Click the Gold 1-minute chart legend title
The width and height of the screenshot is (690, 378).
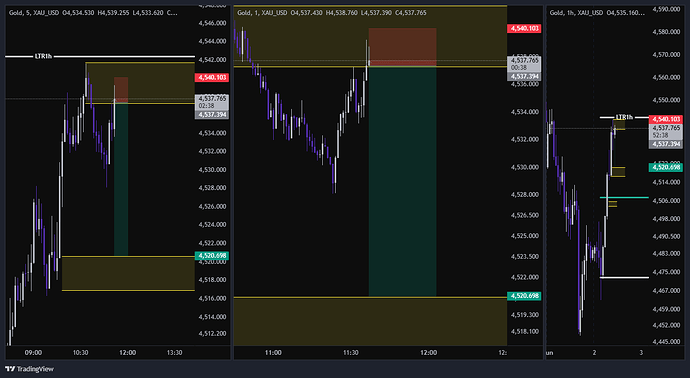262,13
